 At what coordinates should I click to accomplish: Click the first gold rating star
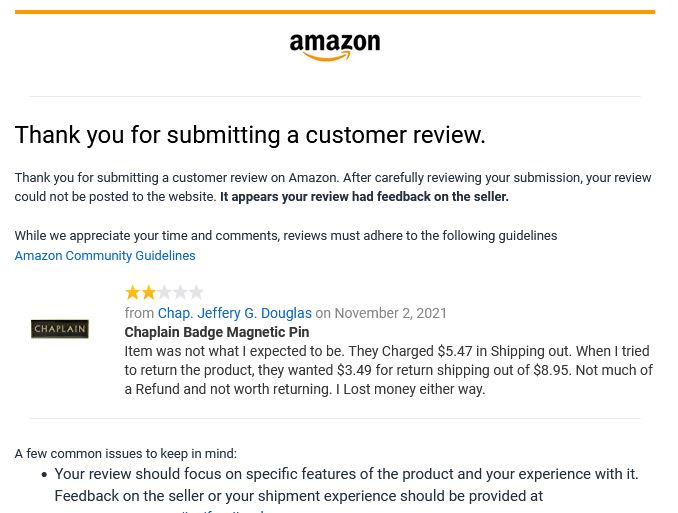(x=132, y=292)
